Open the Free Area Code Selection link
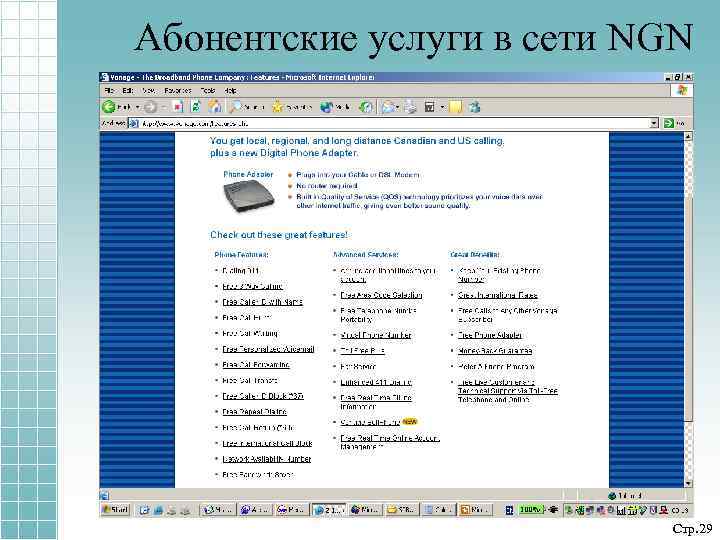Viewport: 720px width, 540px height. [x=381, y=295]
